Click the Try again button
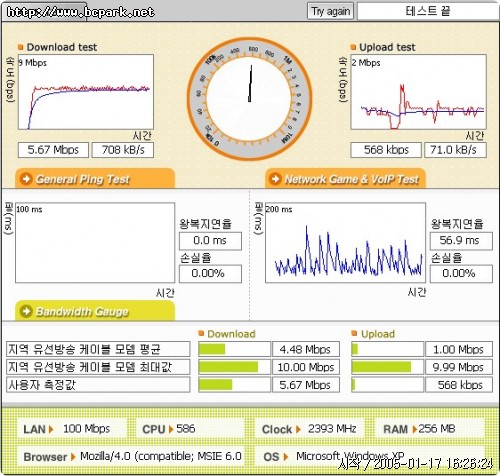Screen dimensions: 500x476 pos(330,11)
